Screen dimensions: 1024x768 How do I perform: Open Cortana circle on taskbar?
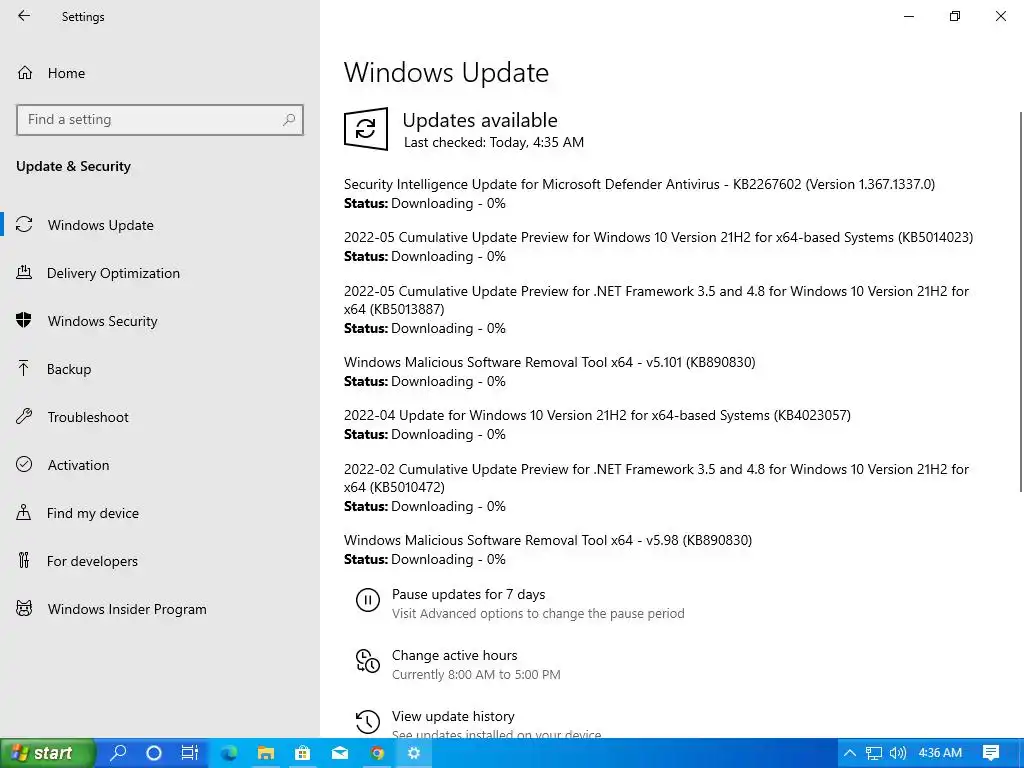pyautogui.click(x=153, y=753)
